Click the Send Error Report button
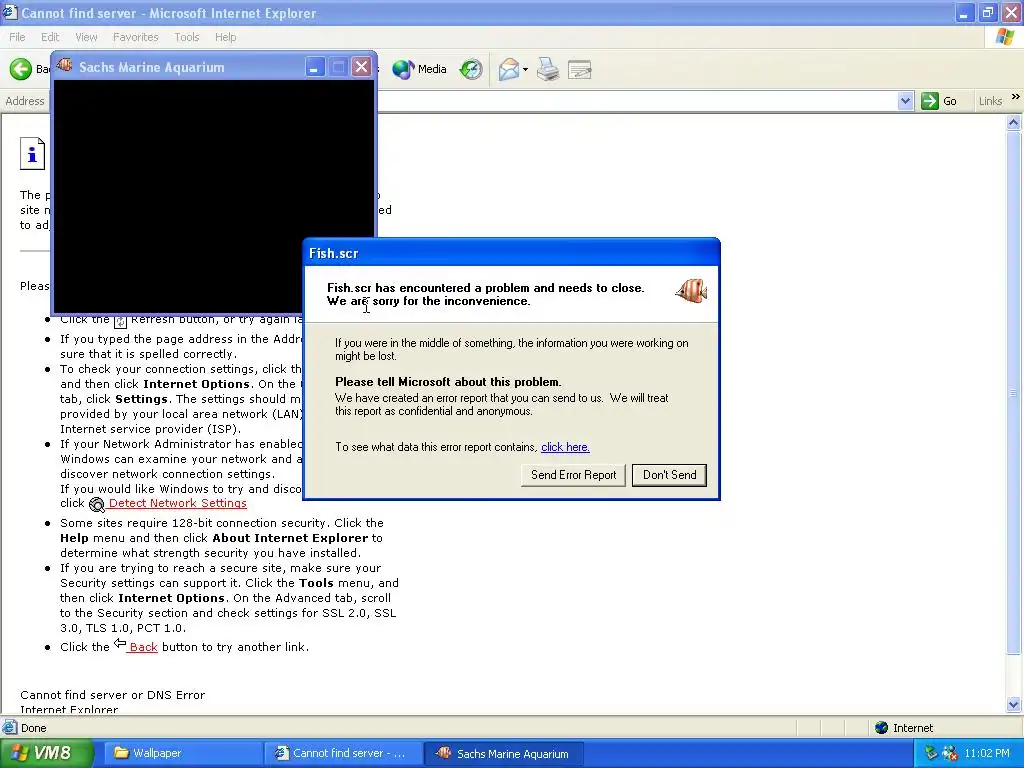The height and width of the screenshot is (768, 1024). coord(573,475)
